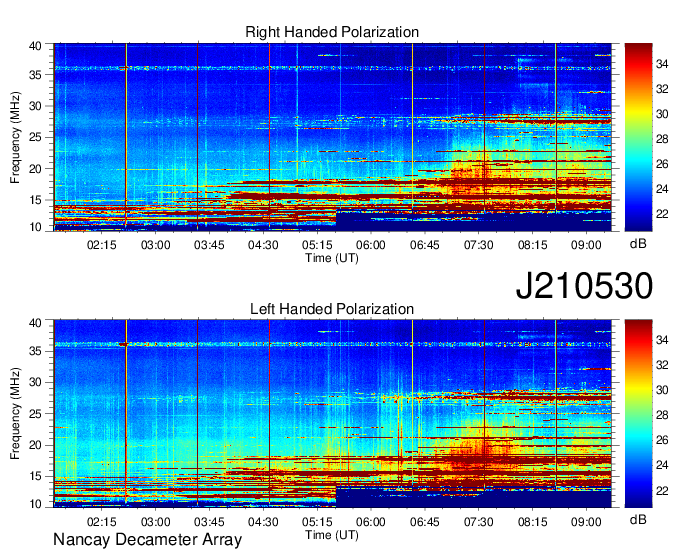Click the Left Handed plot's dB color bar
The image size is (680, 552).
(638, 413)
